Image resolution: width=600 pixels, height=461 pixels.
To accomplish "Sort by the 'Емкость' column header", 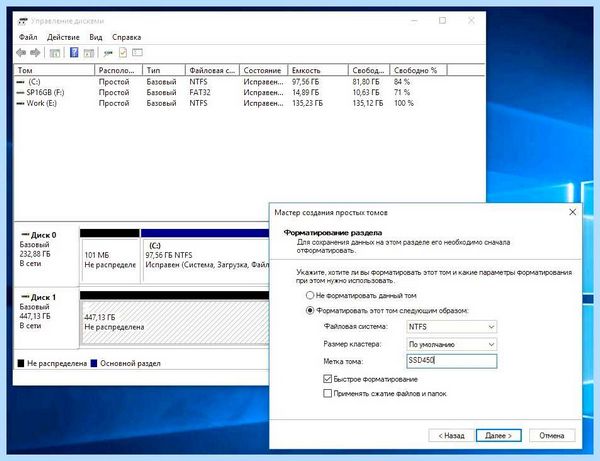I will 318,70.
